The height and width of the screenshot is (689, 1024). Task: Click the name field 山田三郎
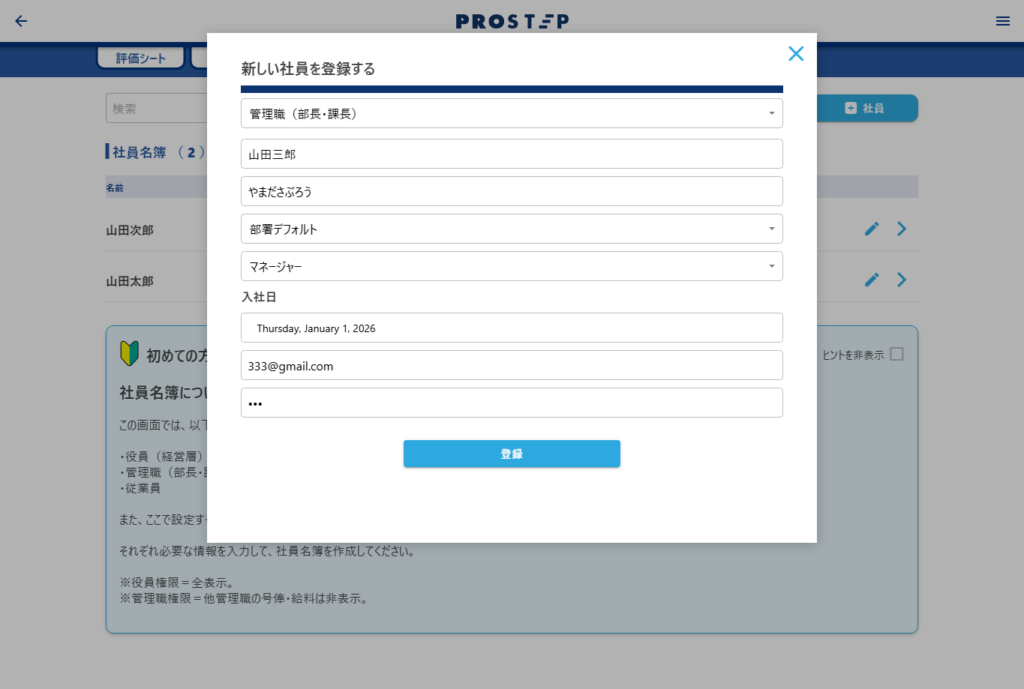[x=511, y=154]
